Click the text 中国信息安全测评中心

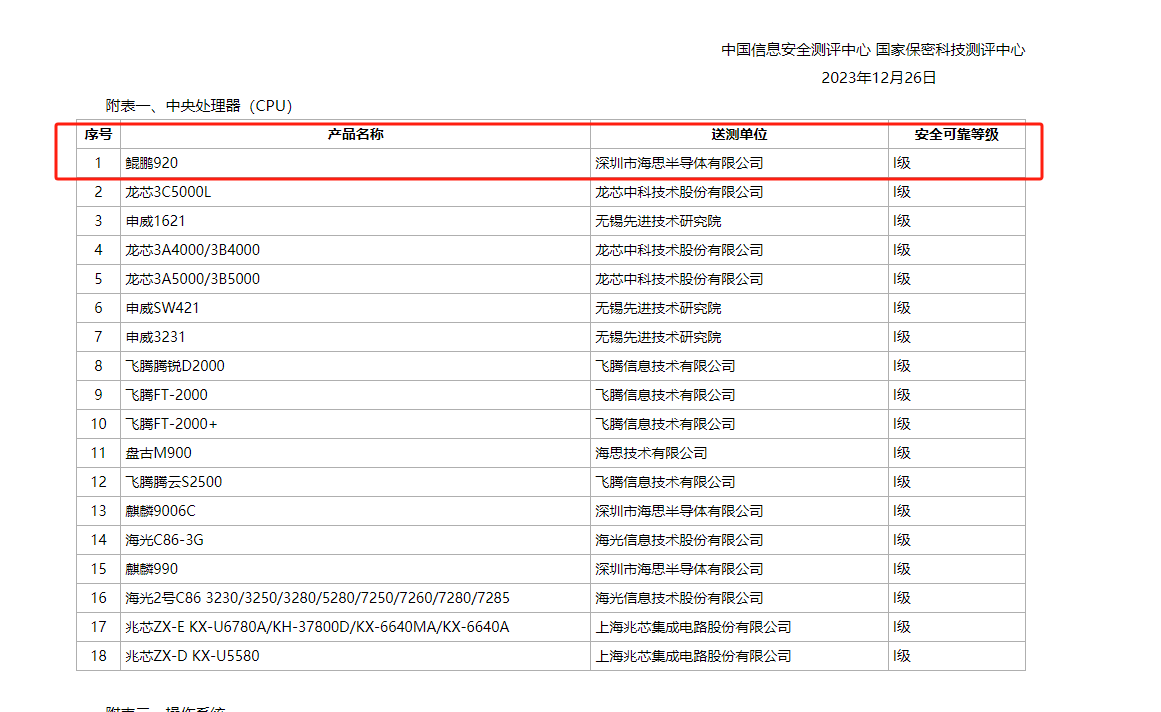pos(796,50)
